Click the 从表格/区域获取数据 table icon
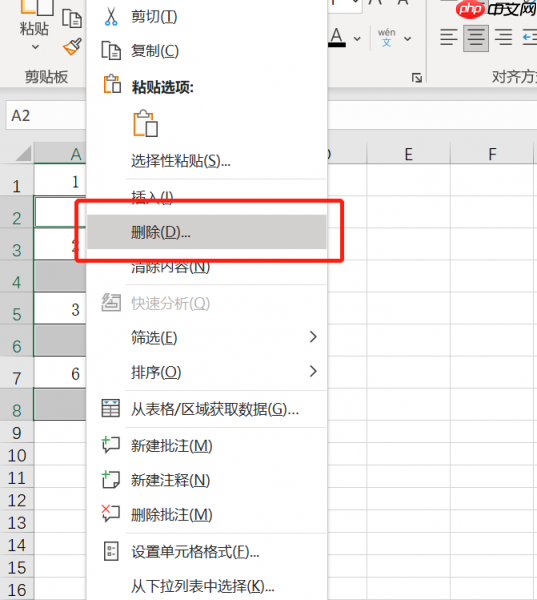 point(111,408)
